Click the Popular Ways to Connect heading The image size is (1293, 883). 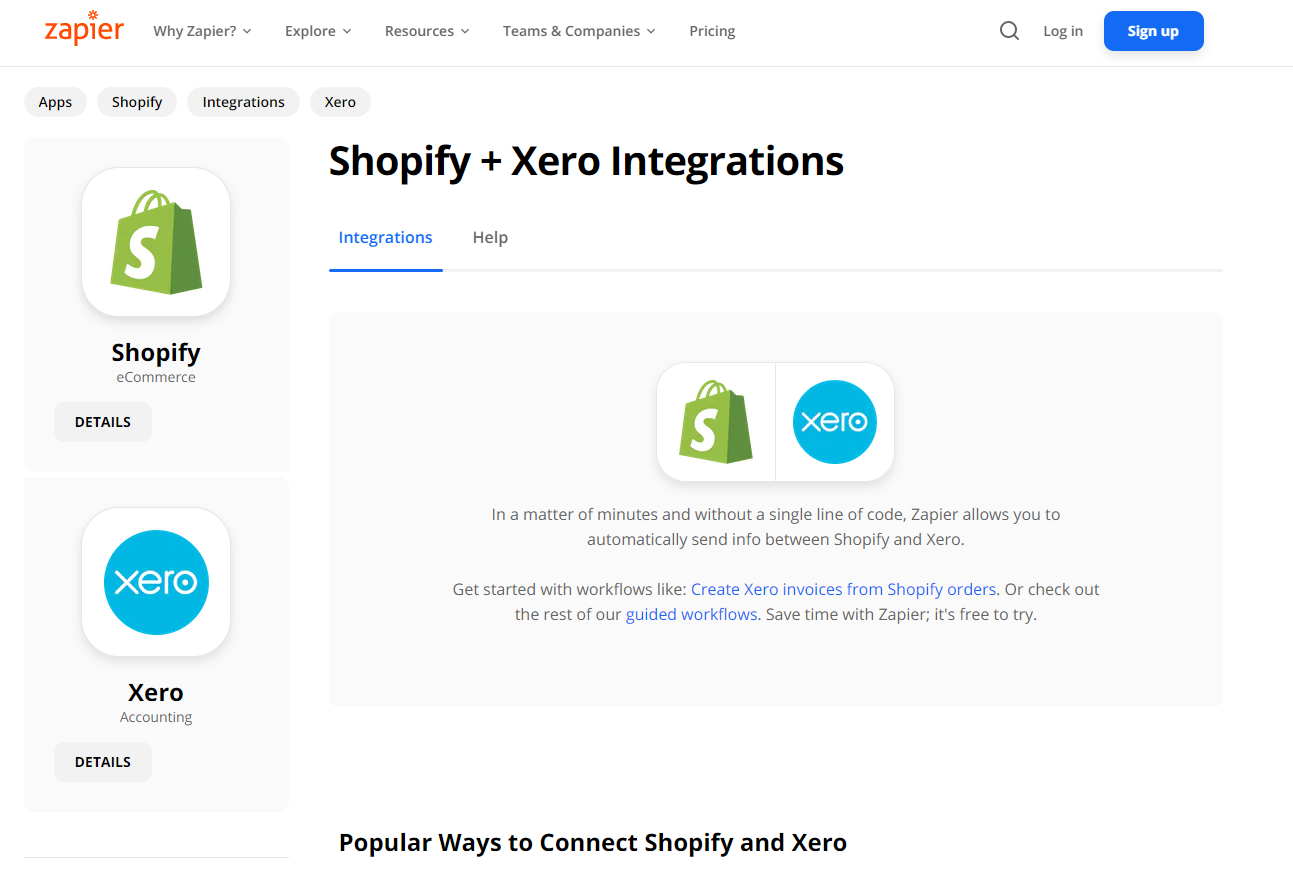[593, 843]
